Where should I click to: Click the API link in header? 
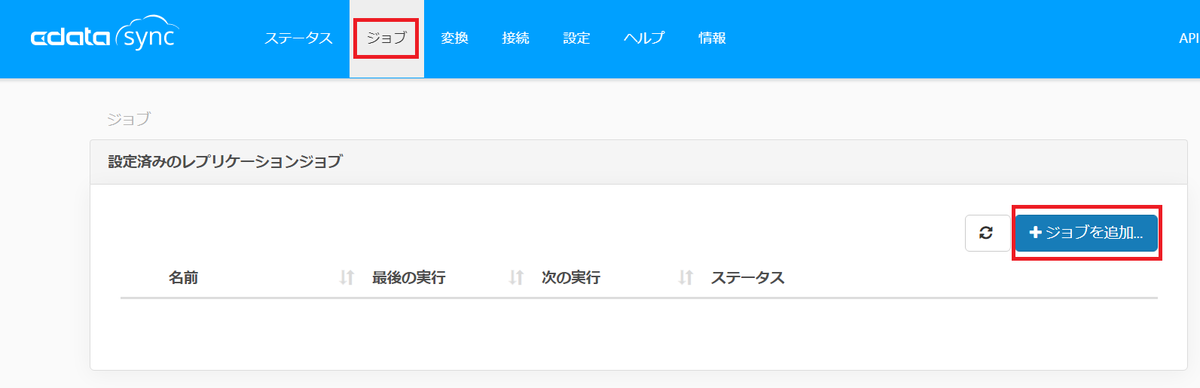pos(1189,39)
